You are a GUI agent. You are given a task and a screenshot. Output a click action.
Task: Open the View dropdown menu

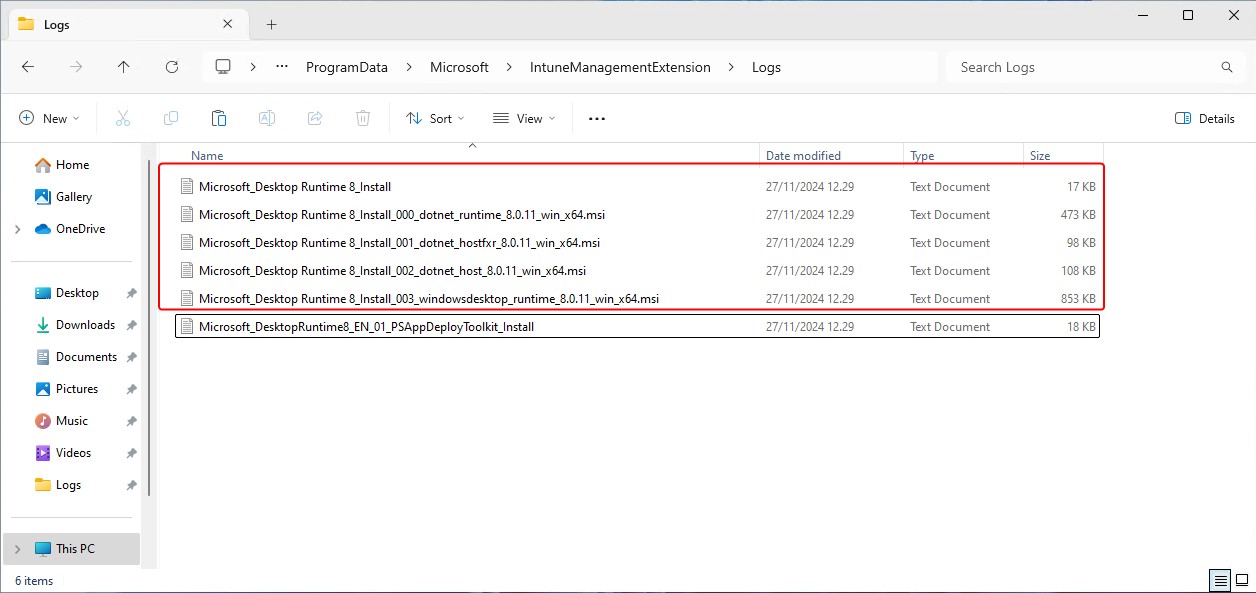524,118
